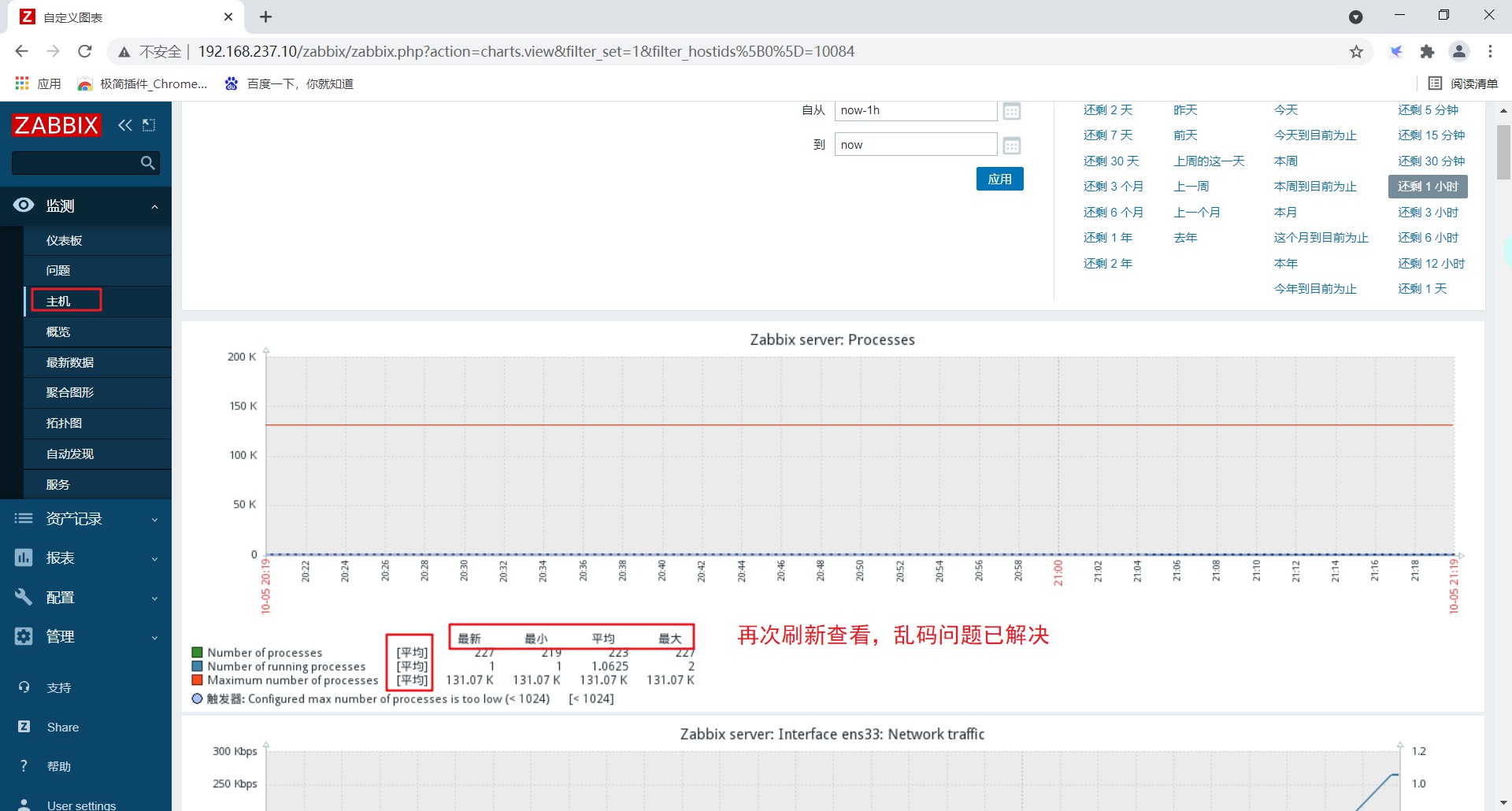The image size is (1512, 811).
Task: Go back to the previous page
Action: pyautogui.click(x=21, y=51)
